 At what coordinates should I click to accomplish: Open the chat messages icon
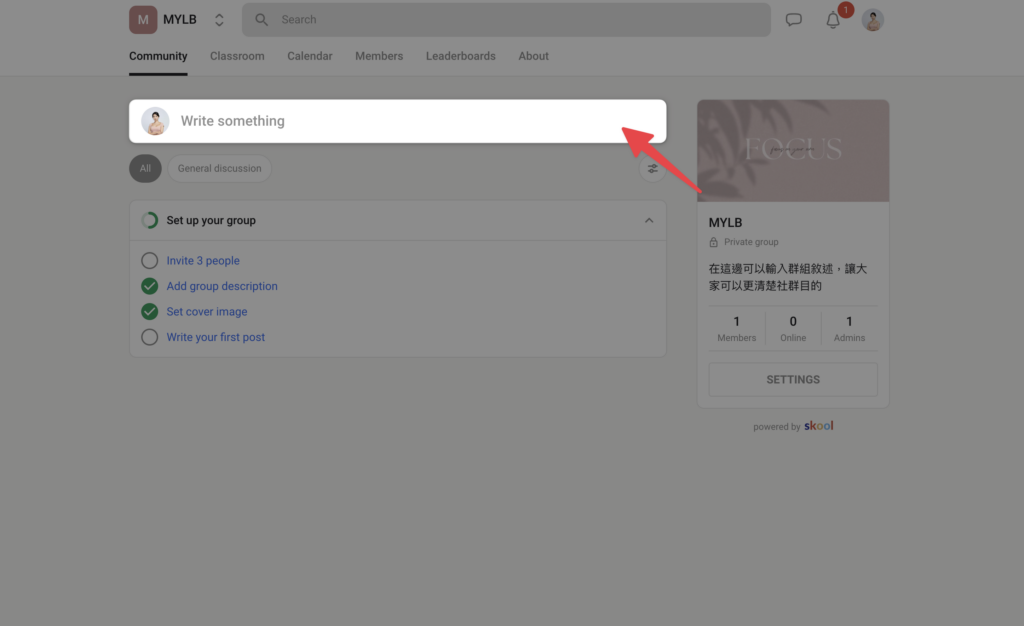(x=793, y=20)
